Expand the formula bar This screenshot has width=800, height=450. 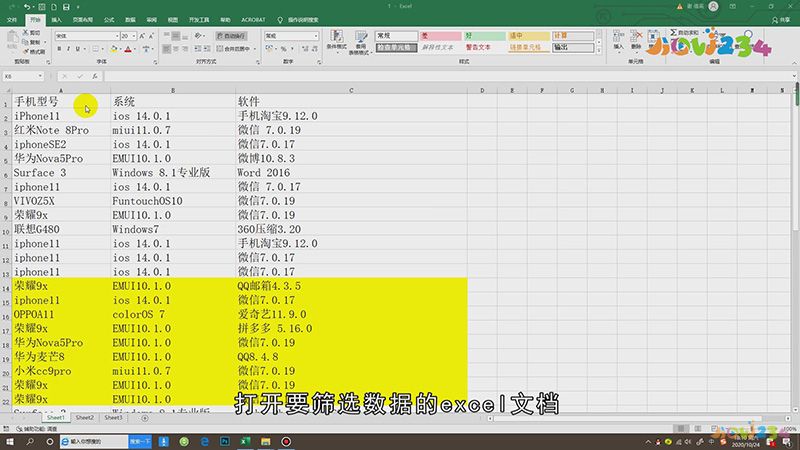[794, 76]
